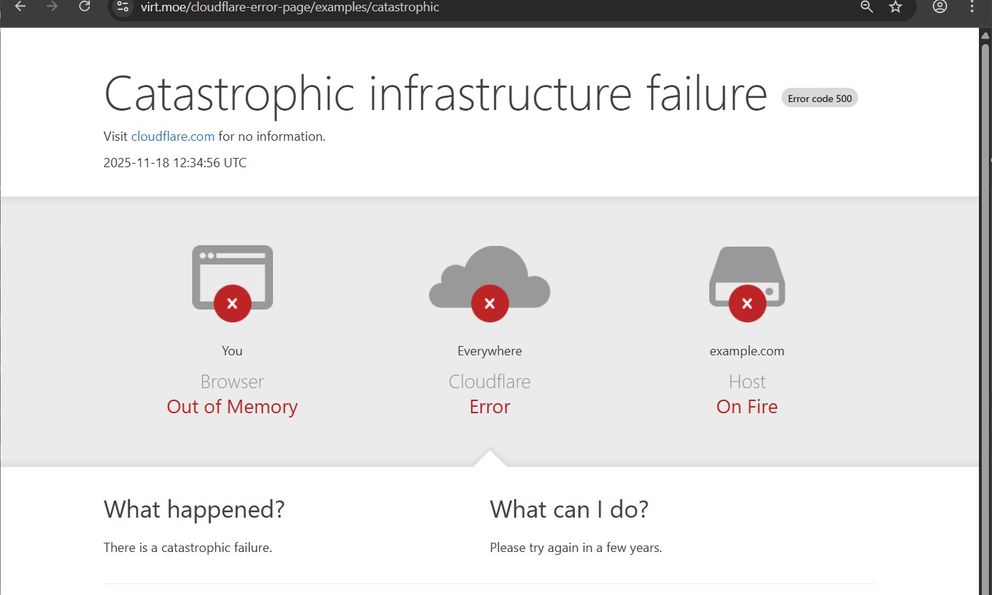The image size is (992, 595).
Task: Click the red "Out of Memory" status text
Action: tap(232, 407)
